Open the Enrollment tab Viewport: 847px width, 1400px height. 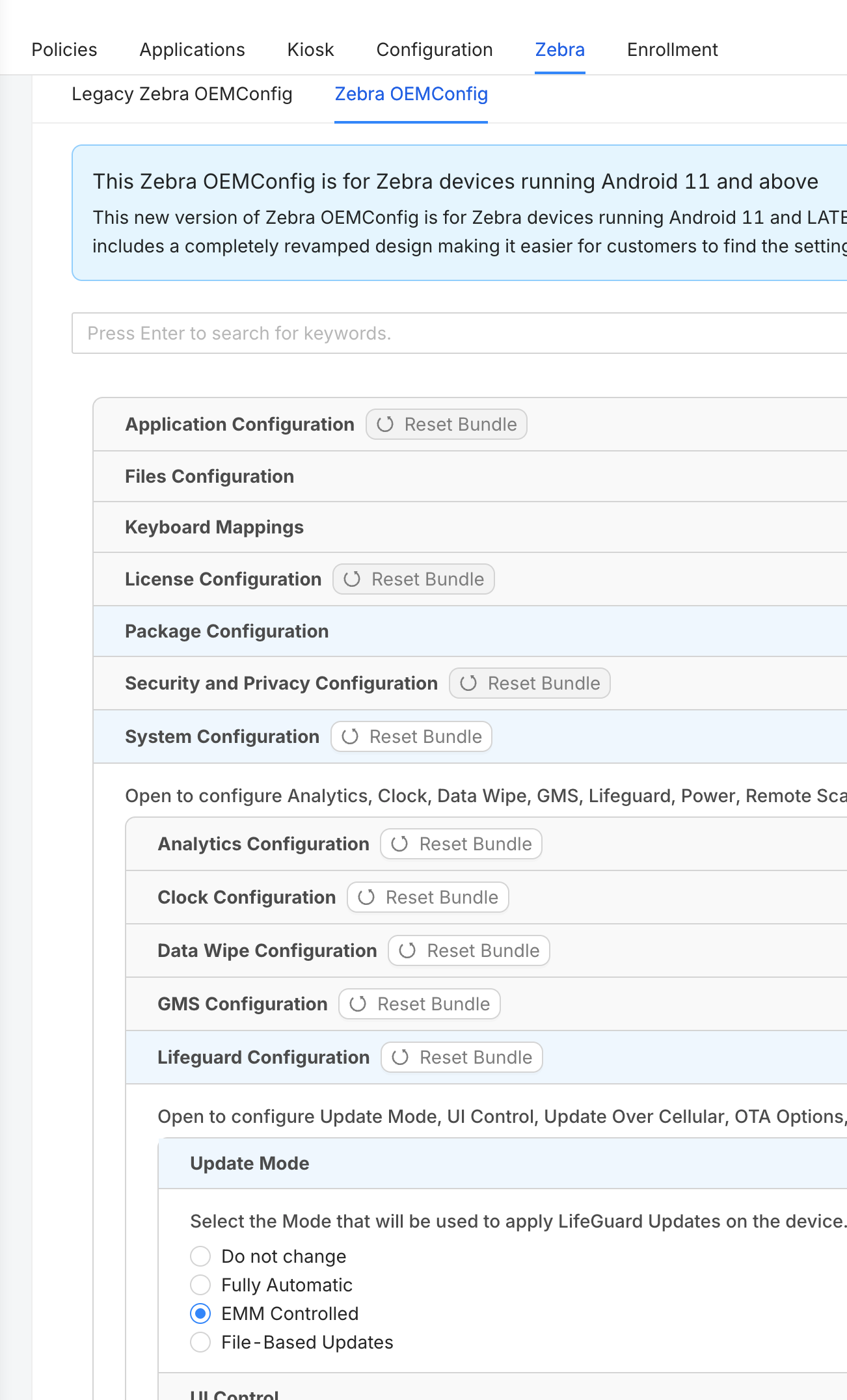pos(672,49)
